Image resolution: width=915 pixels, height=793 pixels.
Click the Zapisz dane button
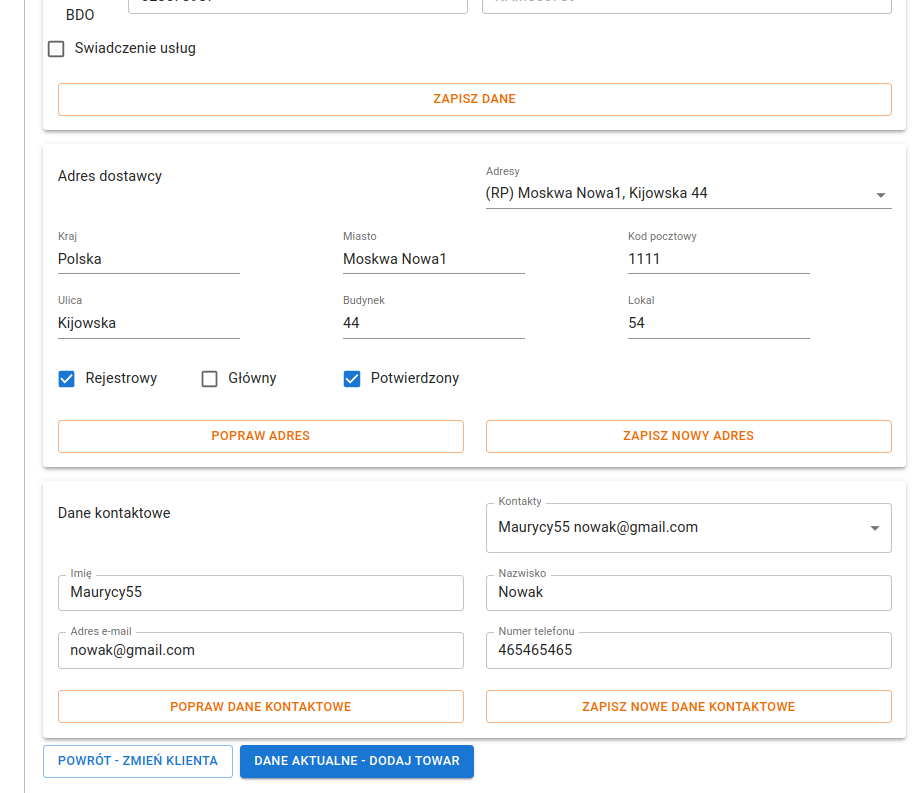[x=474, y=99]
